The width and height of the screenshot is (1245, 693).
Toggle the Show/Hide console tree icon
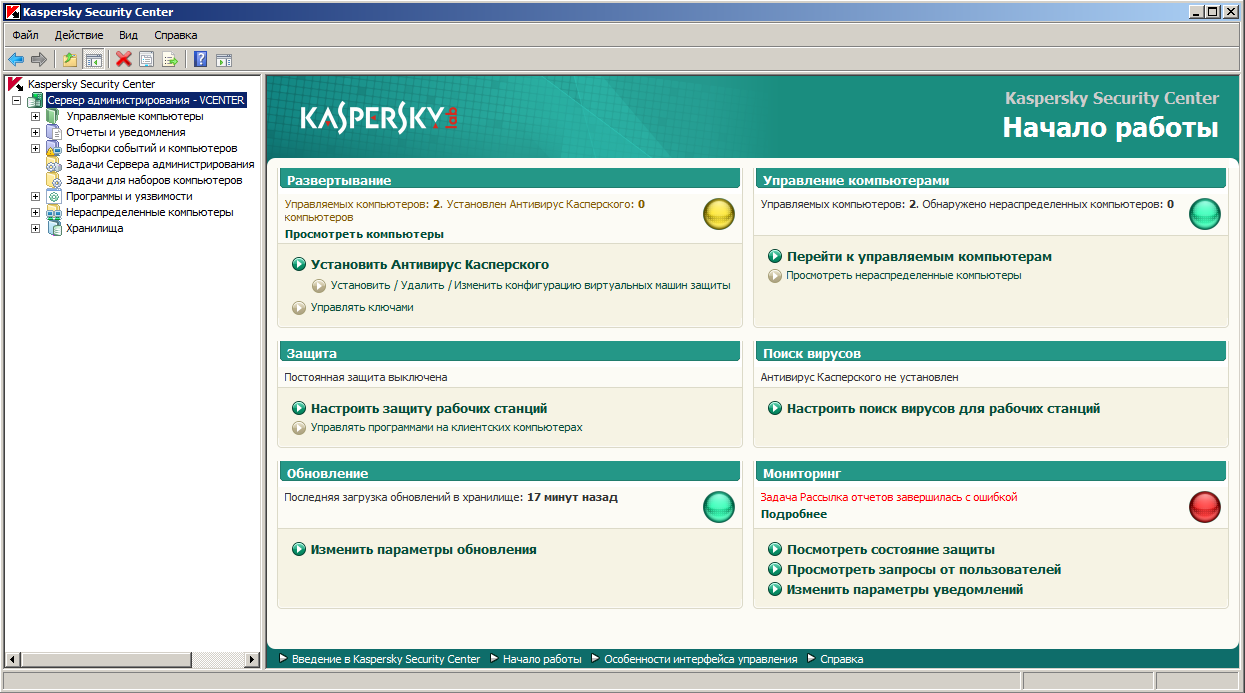pos(93,60)
